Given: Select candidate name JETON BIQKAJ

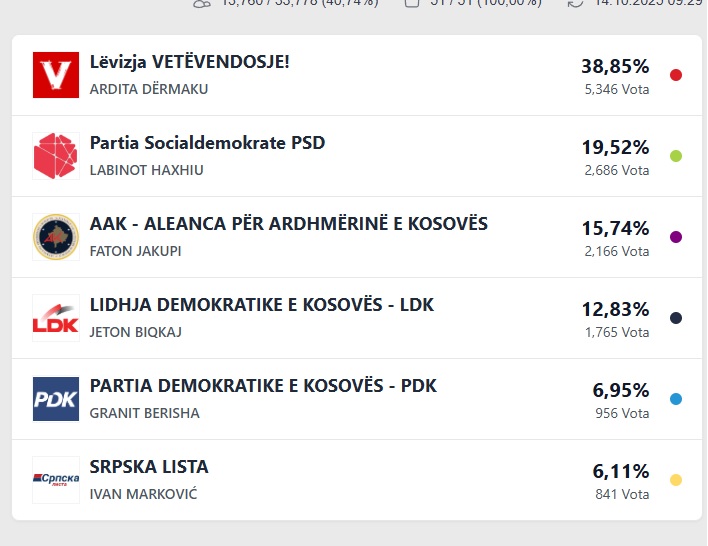Looking at the screenshot, I should coord(136,332).
